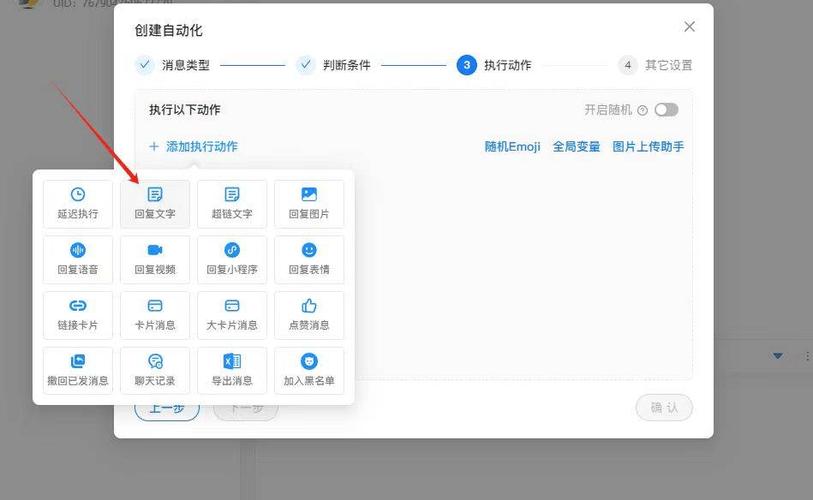Screen dimensions: 813x500
Task: Select the 导出消息 export action
Action: coord(232,370)
